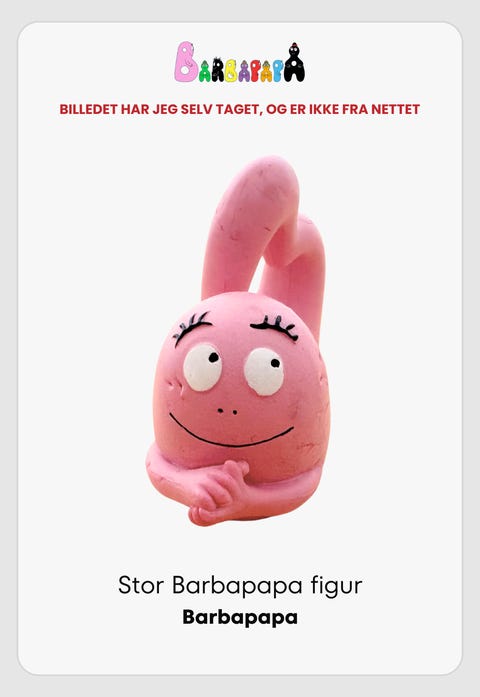Click the furry black R letter in the logo
The image size is (480, 697).
(218, 69)
